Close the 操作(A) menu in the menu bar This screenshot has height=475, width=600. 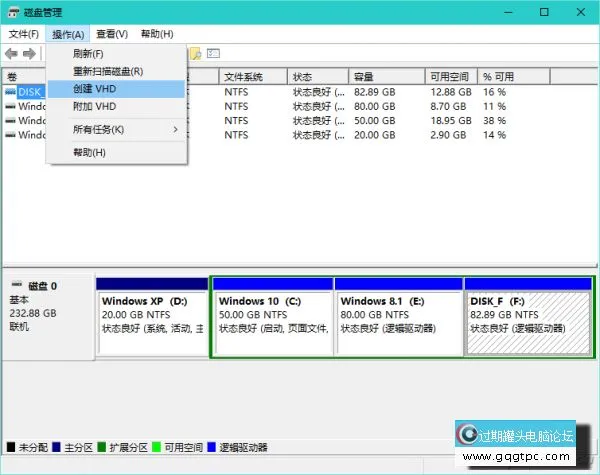(x=68, y=34)
